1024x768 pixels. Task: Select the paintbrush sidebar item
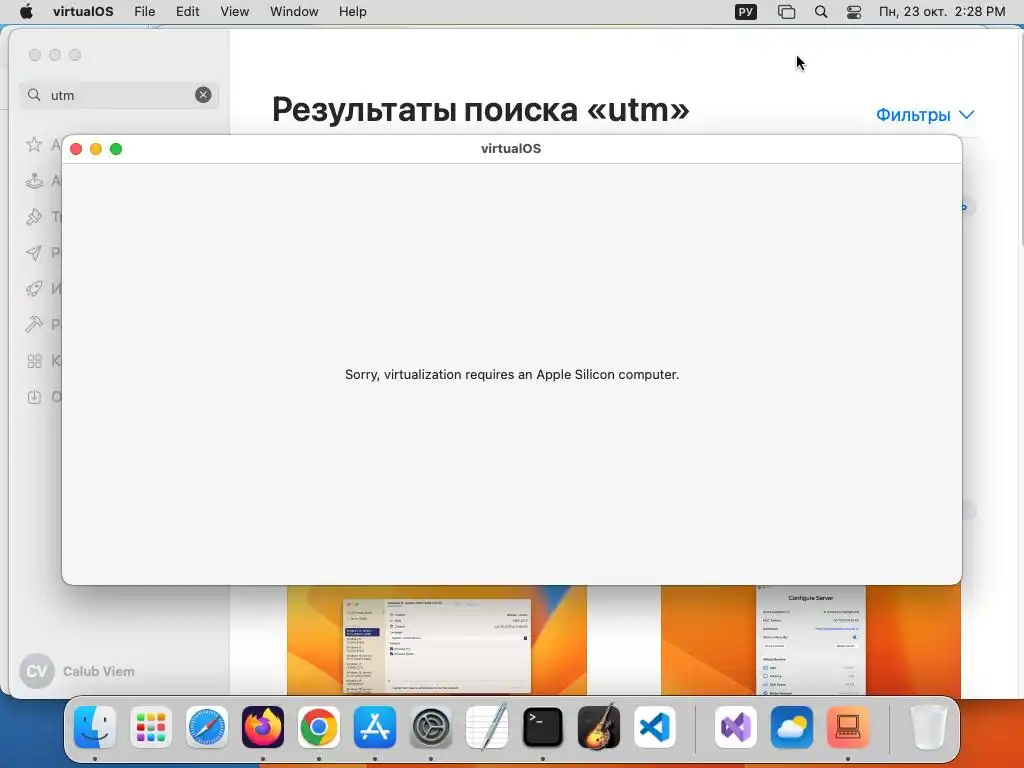pyautogui.click(x=34, y=216)
